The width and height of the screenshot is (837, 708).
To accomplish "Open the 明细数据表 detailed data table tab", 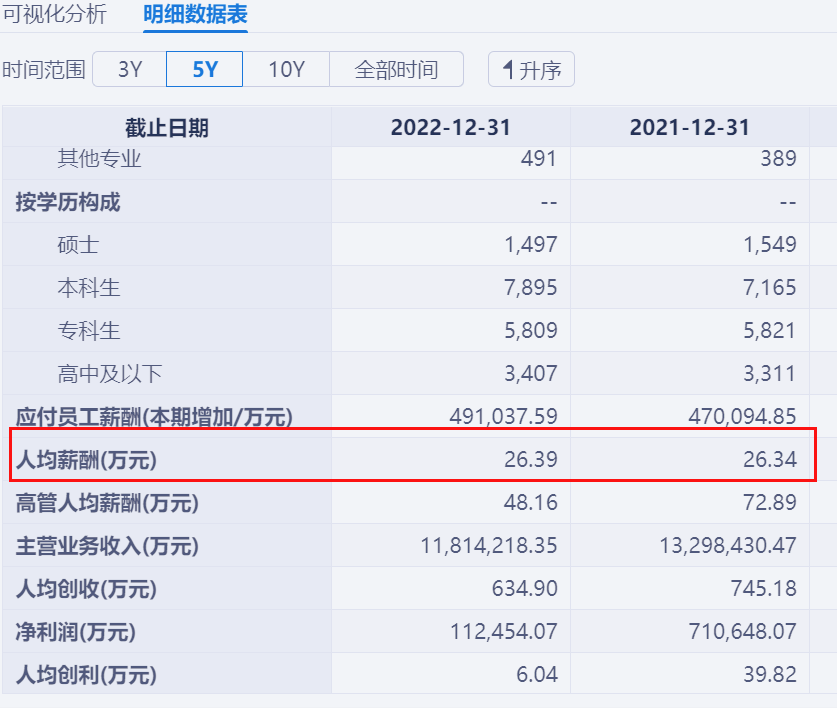I will click(x=191, y=16).
